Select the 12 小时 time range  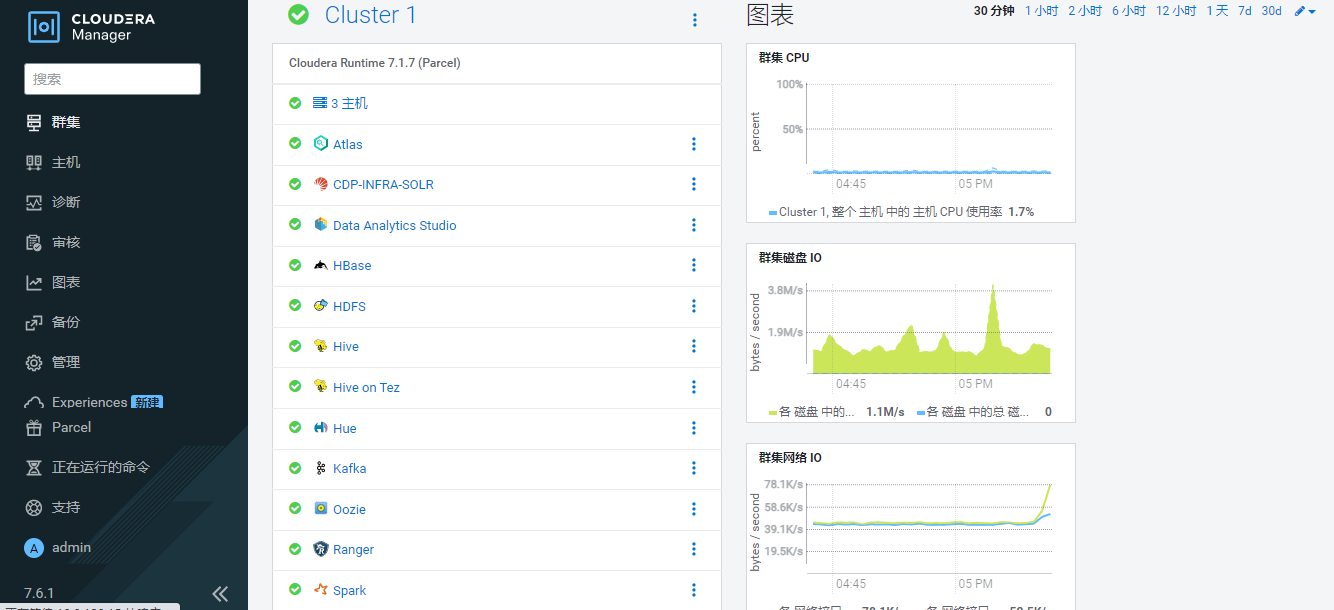1176,11
